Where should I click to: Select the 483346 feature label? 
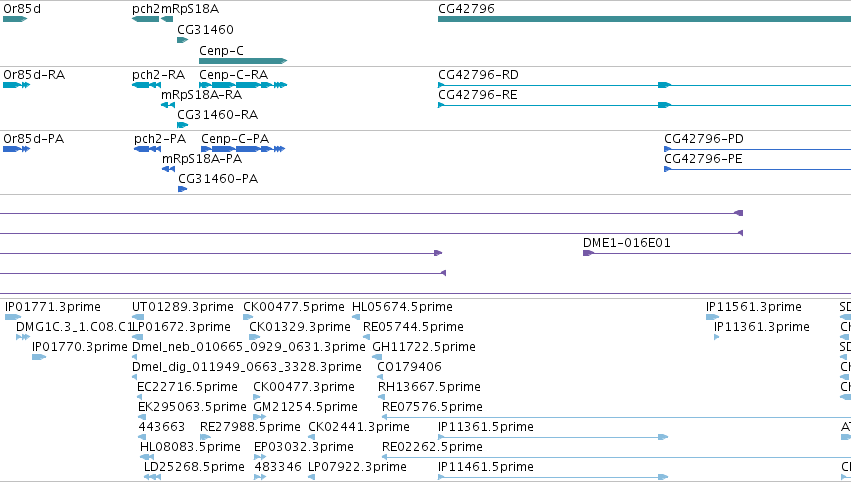click(x=278, y=468)
